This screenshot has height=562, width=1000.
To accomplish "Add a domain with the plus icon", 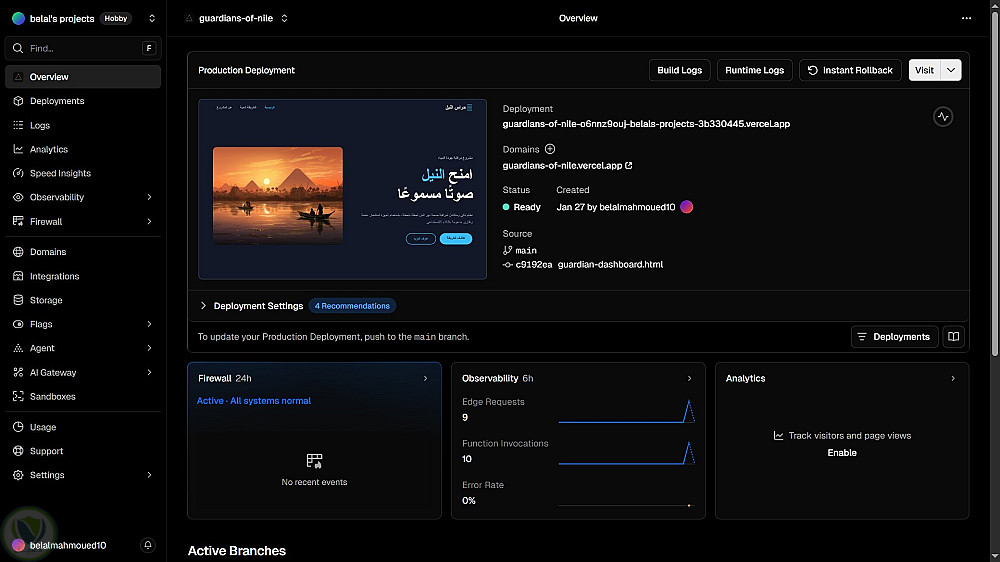I will (550, 149).
